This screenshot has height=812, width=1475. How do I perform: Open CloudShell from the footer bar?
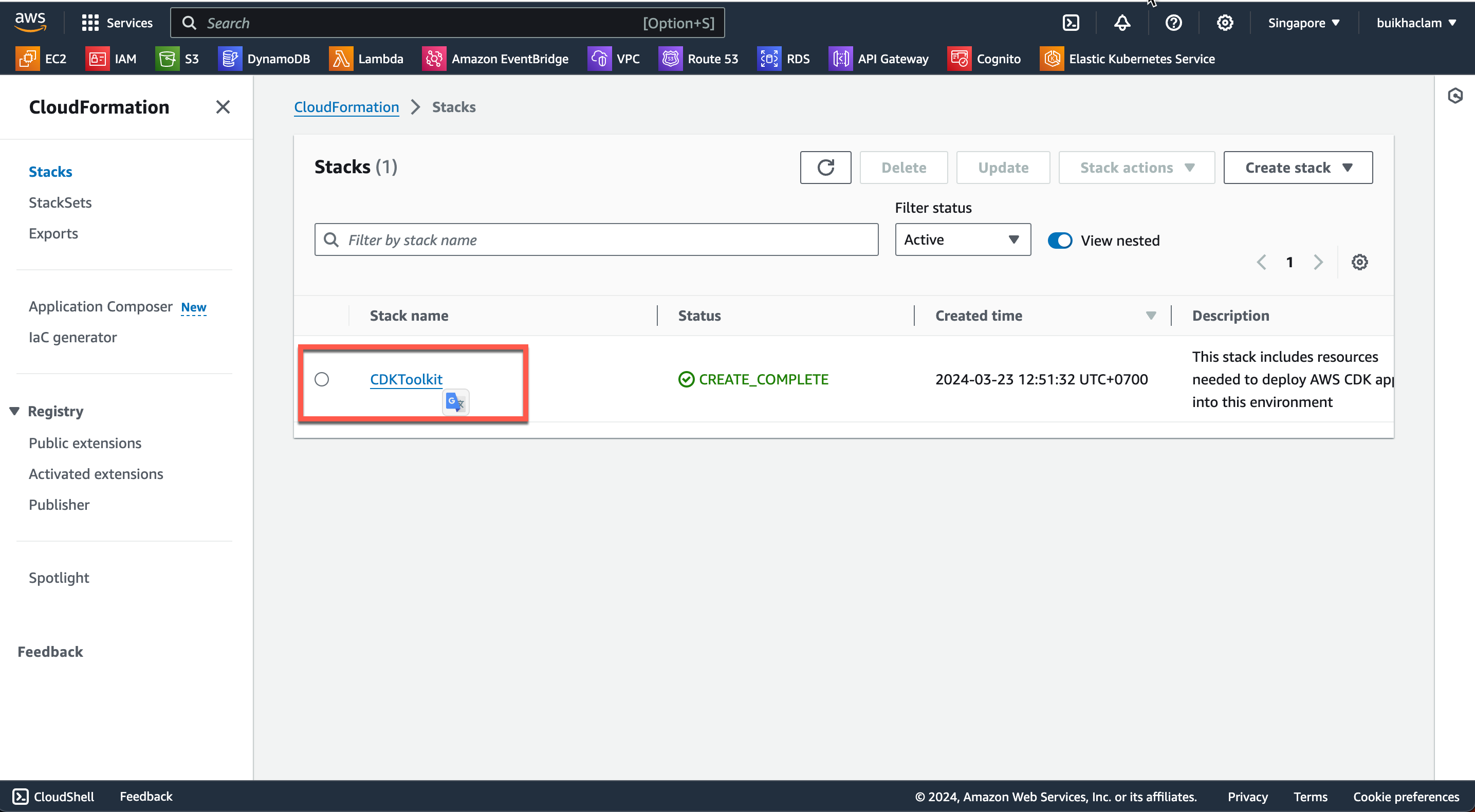pos(53,797)
